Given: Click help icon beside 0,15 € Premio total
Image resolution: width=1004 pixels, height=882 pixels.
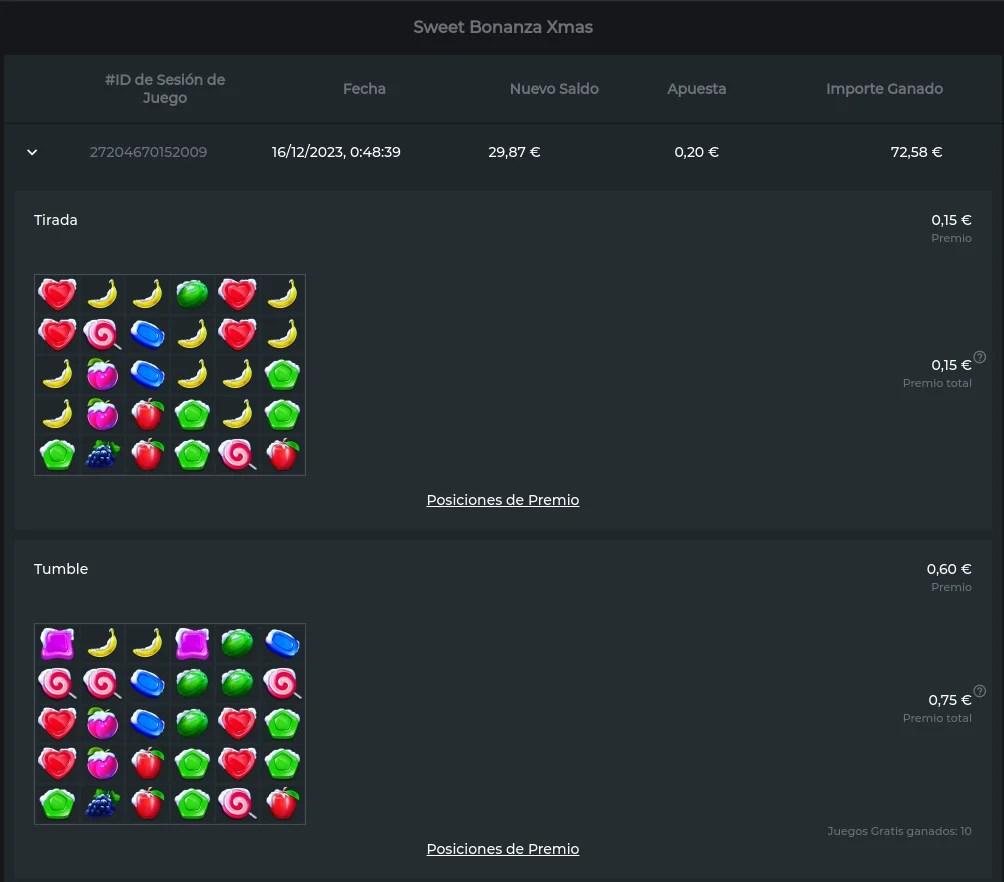Looking at the screenshot, I should tap(980, 357).
